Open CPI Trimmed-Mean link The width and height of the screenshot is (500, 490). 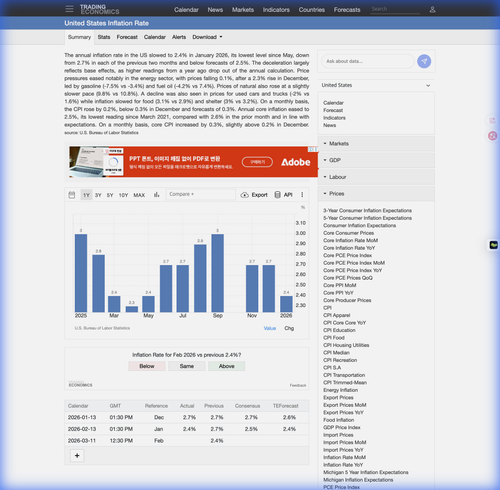point(345,383)
